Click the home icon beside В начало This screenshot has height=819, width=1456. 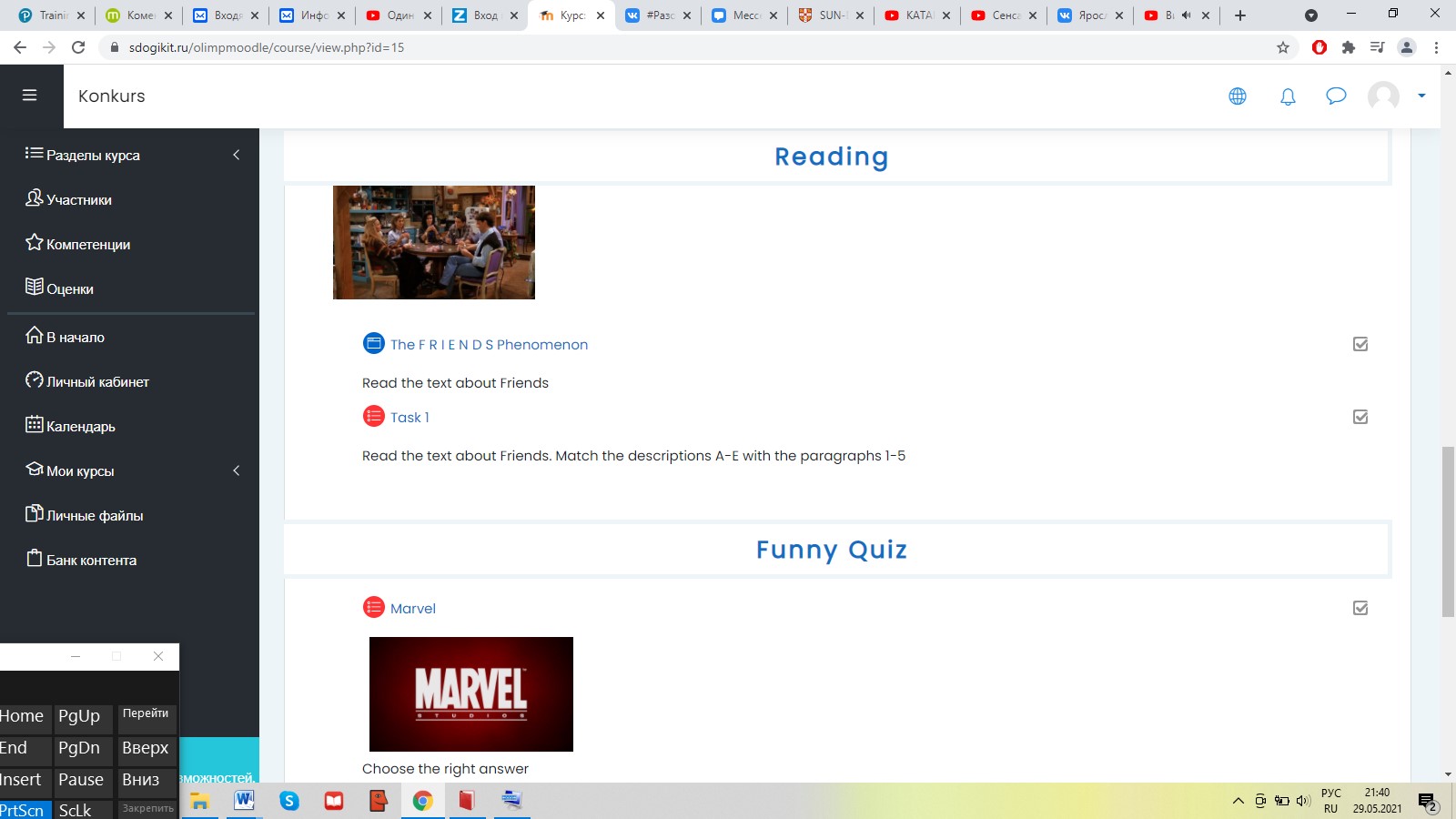point(35,335)
